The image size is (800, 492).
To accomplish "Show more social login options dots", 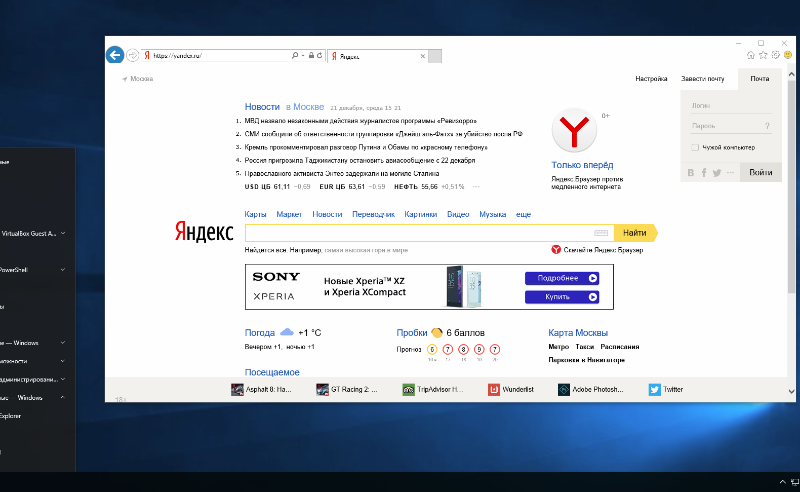I will tap(730, 173).
